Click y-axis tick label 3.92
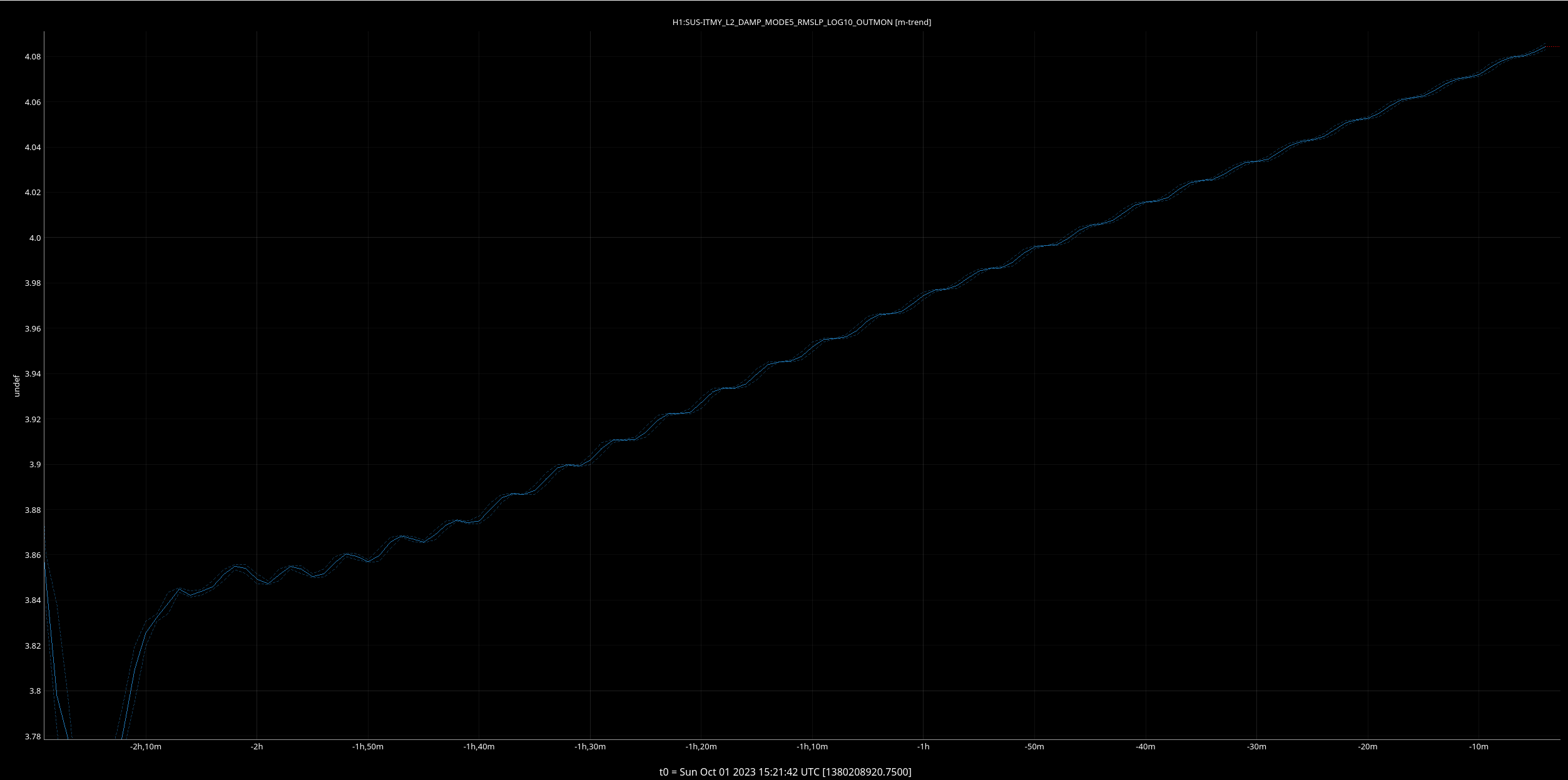Screen dimensions: 1568x780 [x=33, y=420]
